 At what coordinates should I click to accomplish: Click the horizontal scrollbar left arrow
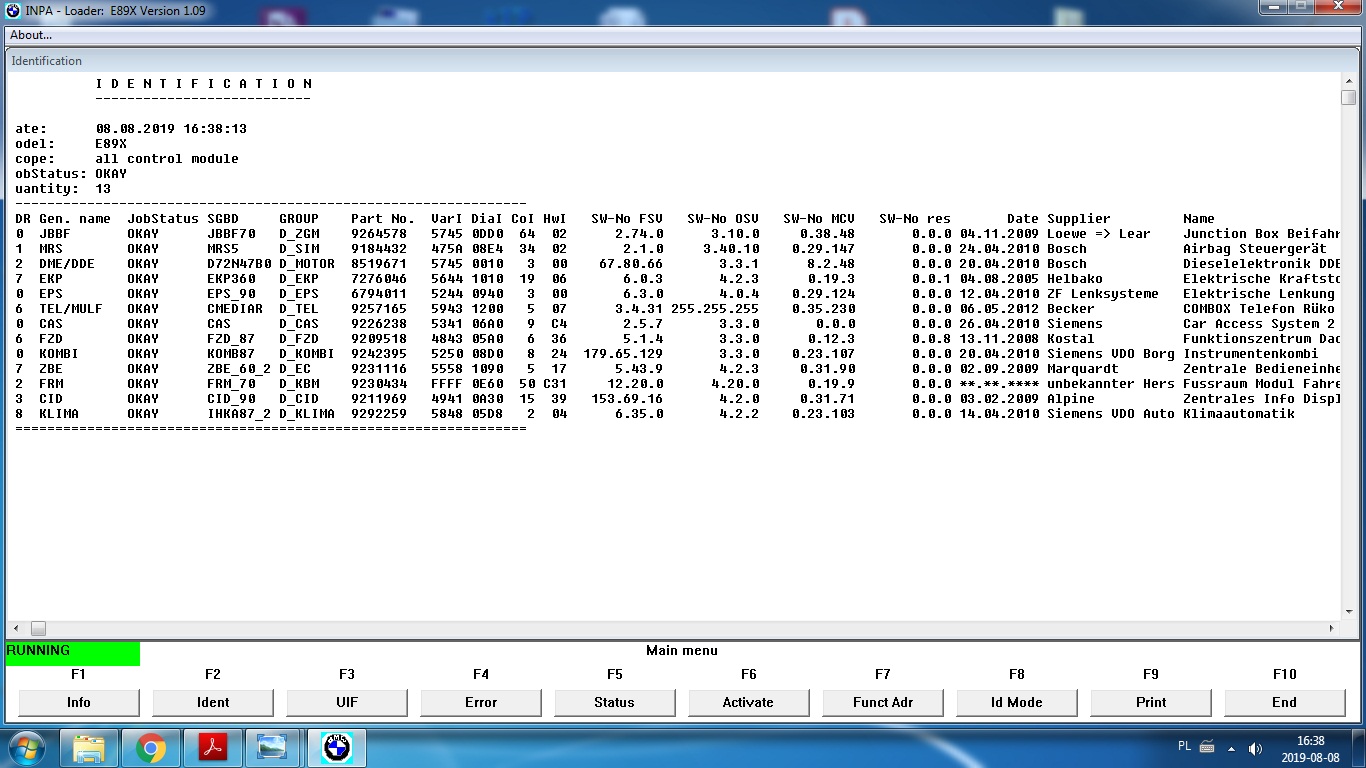pyautogui.click(x=14, y=629)
